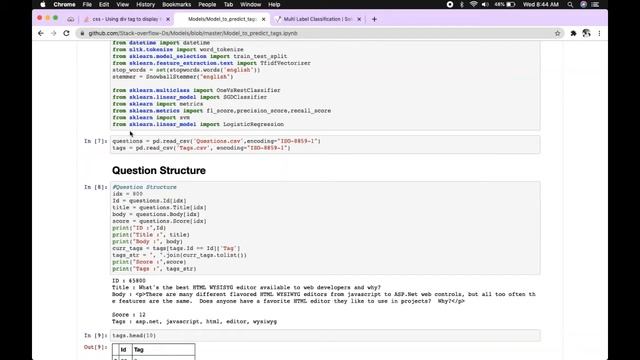Click the battery status indicator
Image resolution: width=640 pixels, height=360 pixels.
504,4
